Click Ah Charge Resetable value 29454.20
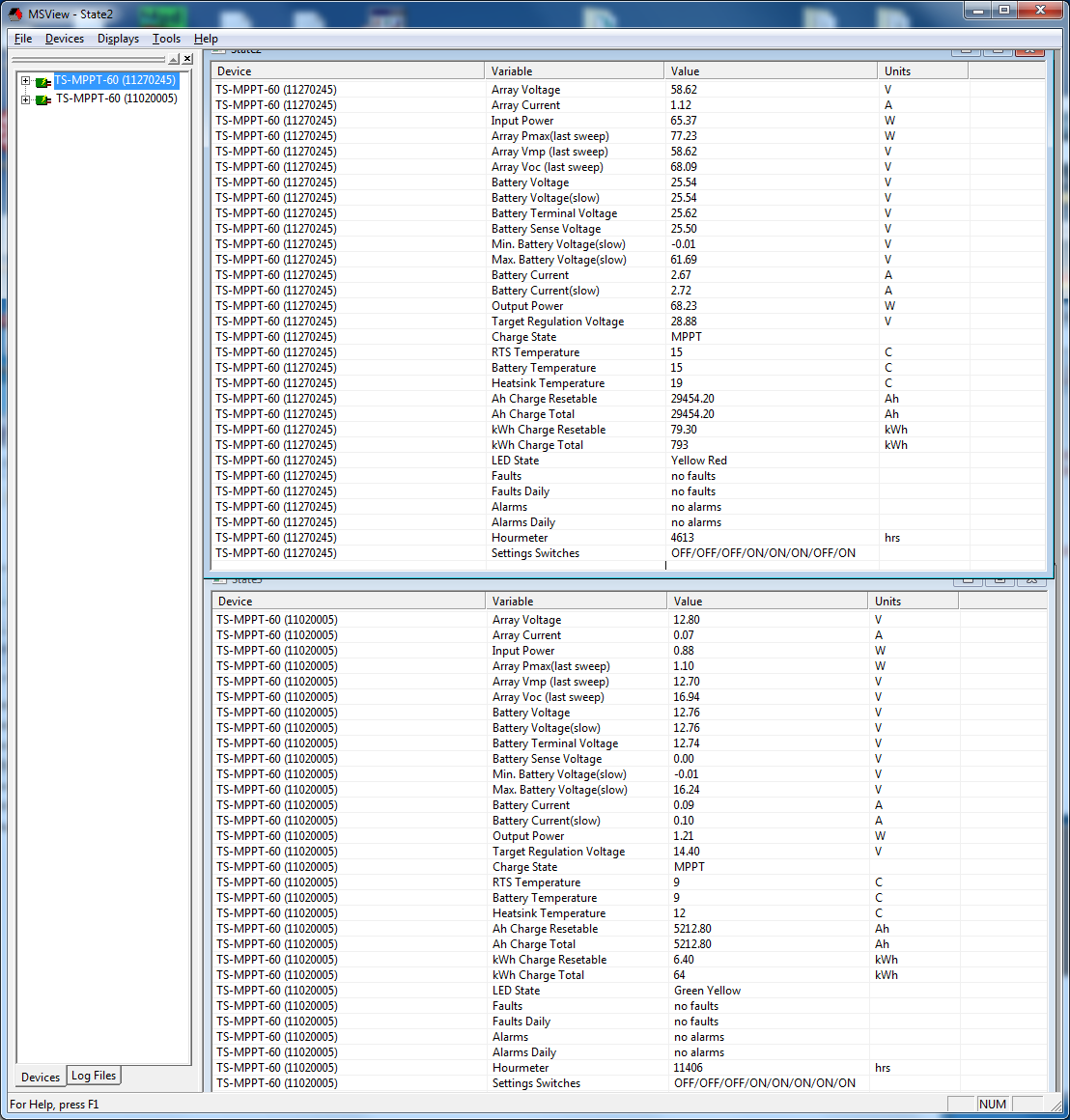1070x1120 pixels. [x=692, y=400]
